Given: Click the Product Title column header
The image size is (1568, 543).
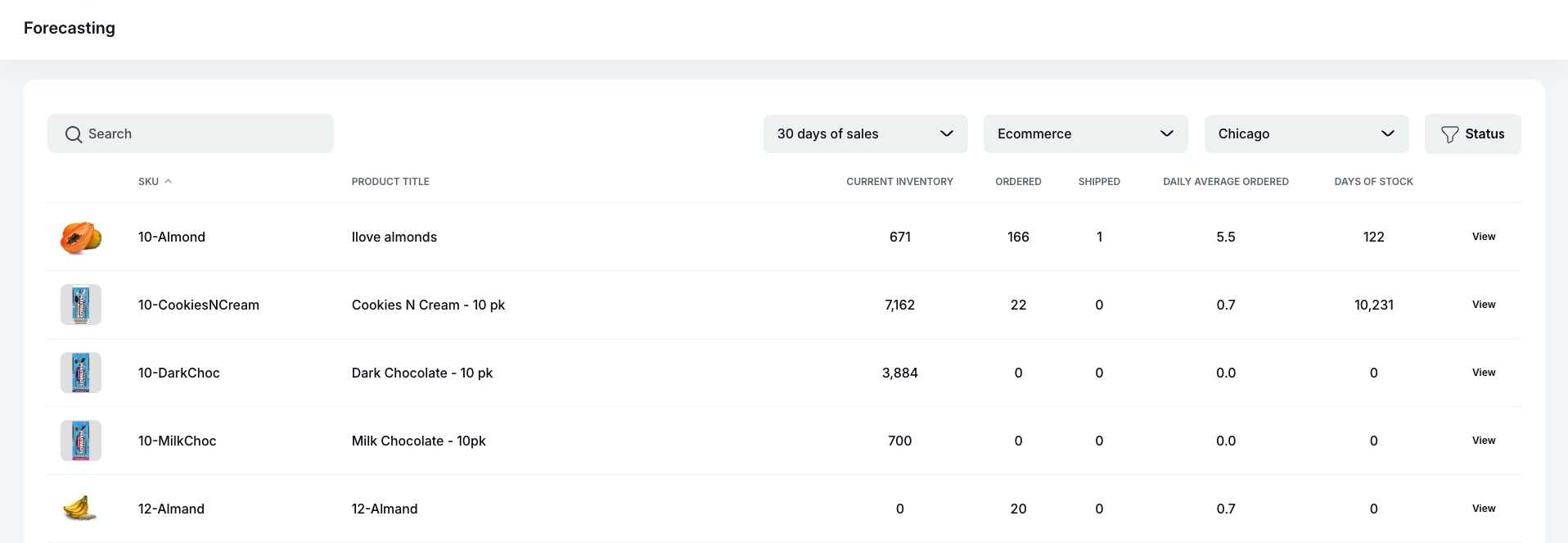Looking at the screenshot, I should coord(390,182).
